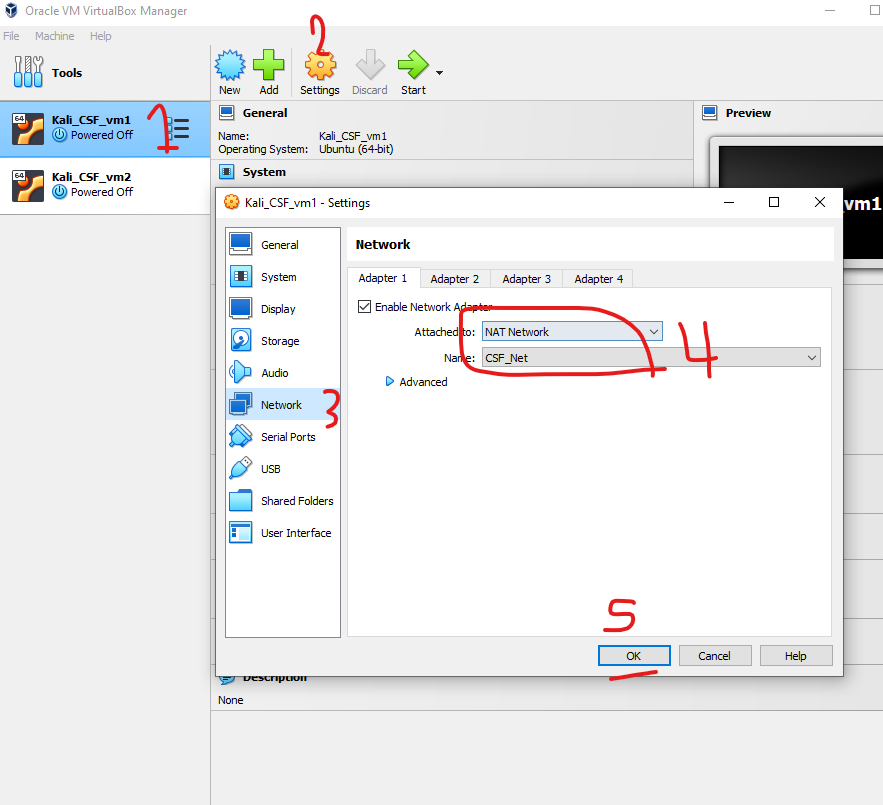The width and height of the screenshot is (883, 805).
Task: Open User Interface settings category
Action: point(283,532)
